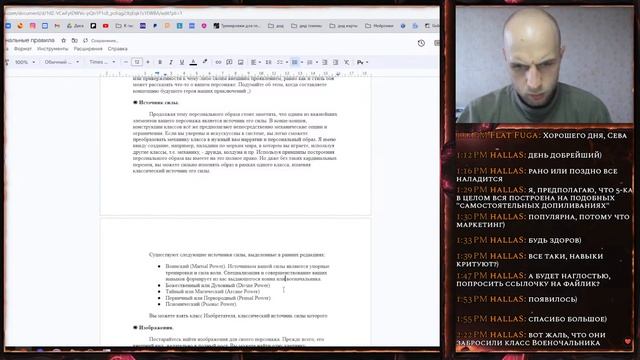
Task: Decrease the paragraph indent
Action: (x=324, y=62)
